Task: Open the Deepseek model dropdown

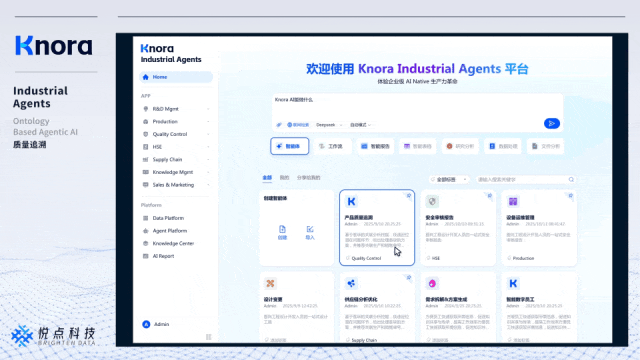Action: click(329, 125)
